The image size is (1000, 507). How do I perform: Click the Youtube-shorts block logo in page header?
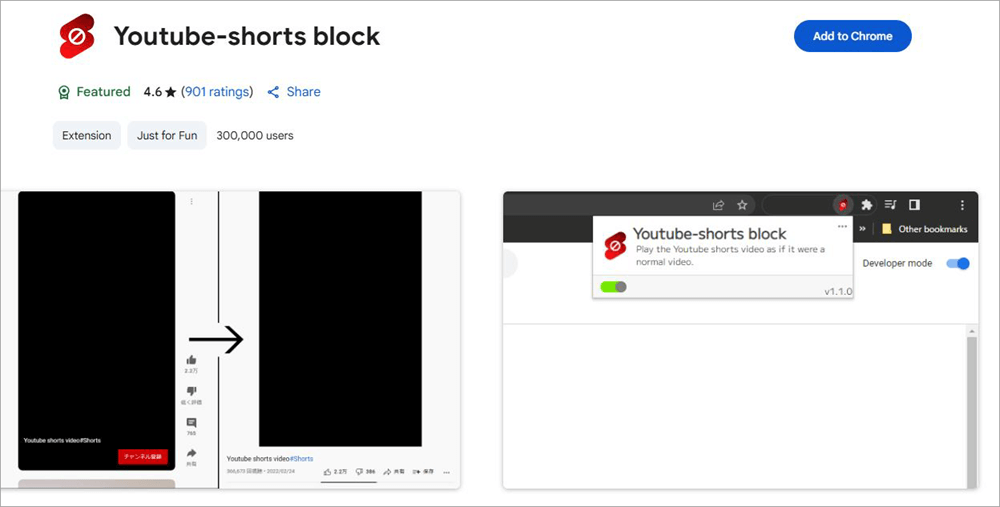[77, 36]
